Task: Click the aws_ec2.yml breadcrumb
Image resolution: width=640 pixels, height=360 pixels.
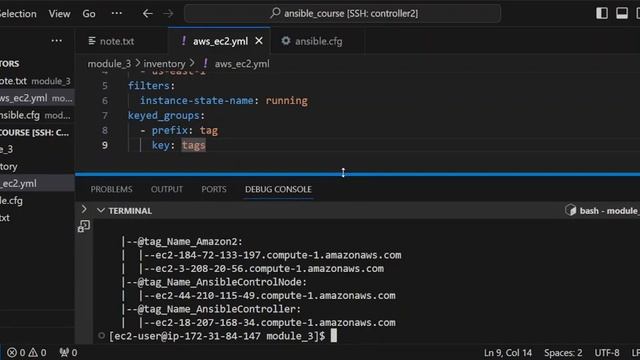Action: 242,64
